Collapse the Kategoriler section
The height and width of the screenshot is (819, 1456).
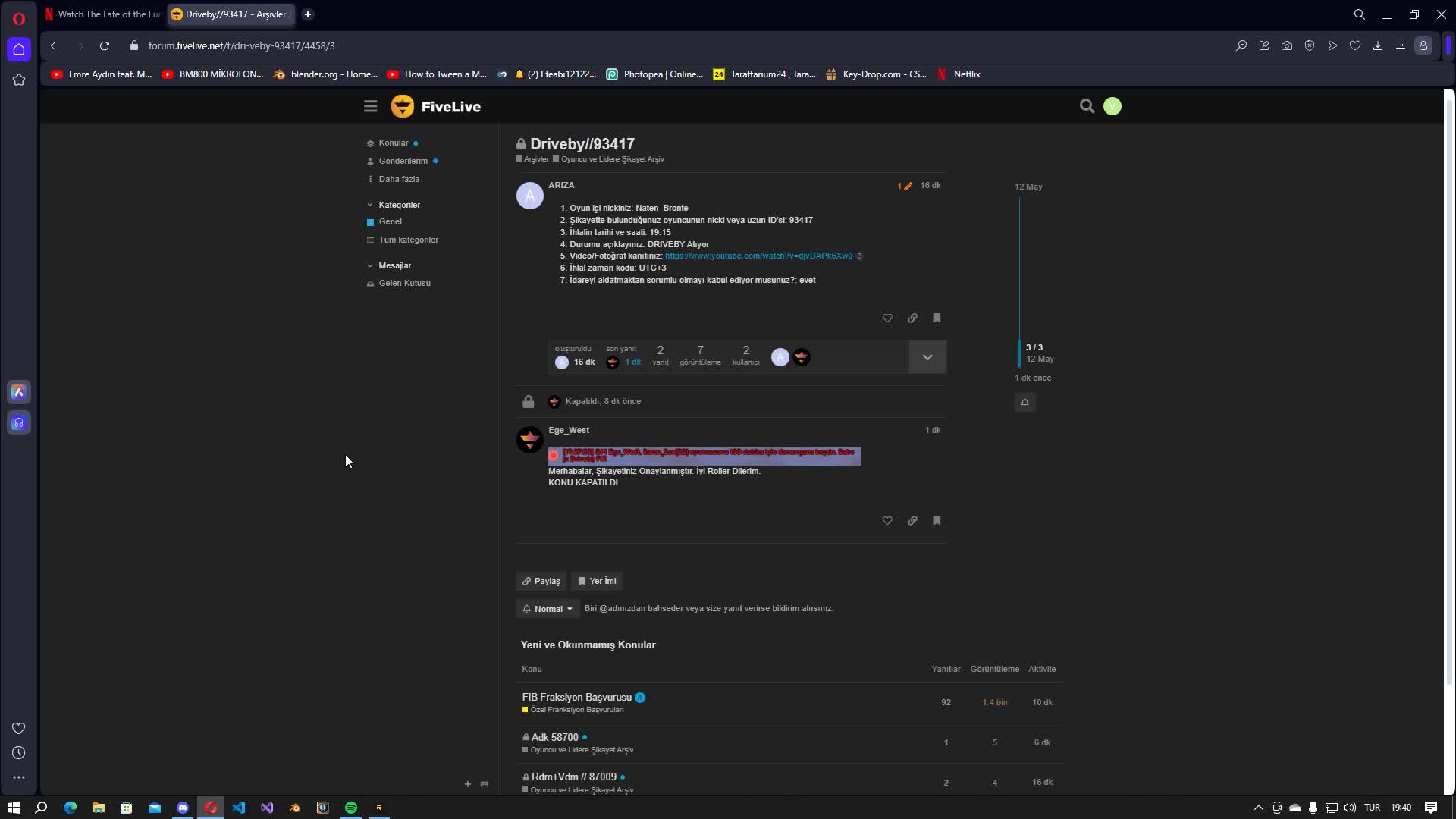(369, 204)
